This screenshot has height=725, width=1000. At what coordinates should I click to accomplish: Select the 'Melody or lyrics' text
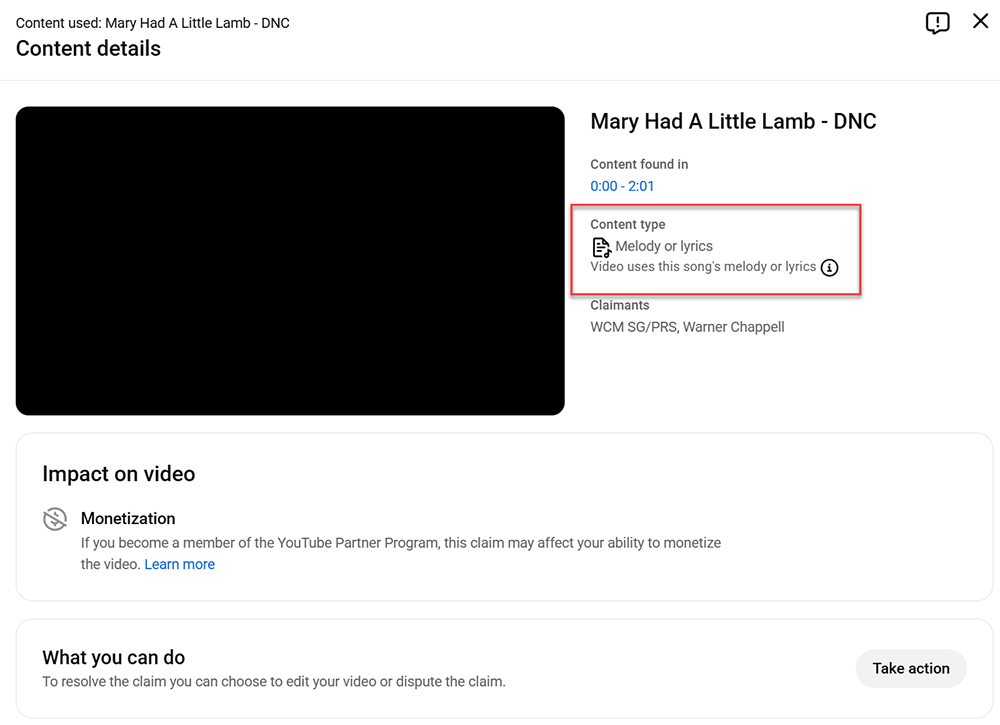click(664, 246)
